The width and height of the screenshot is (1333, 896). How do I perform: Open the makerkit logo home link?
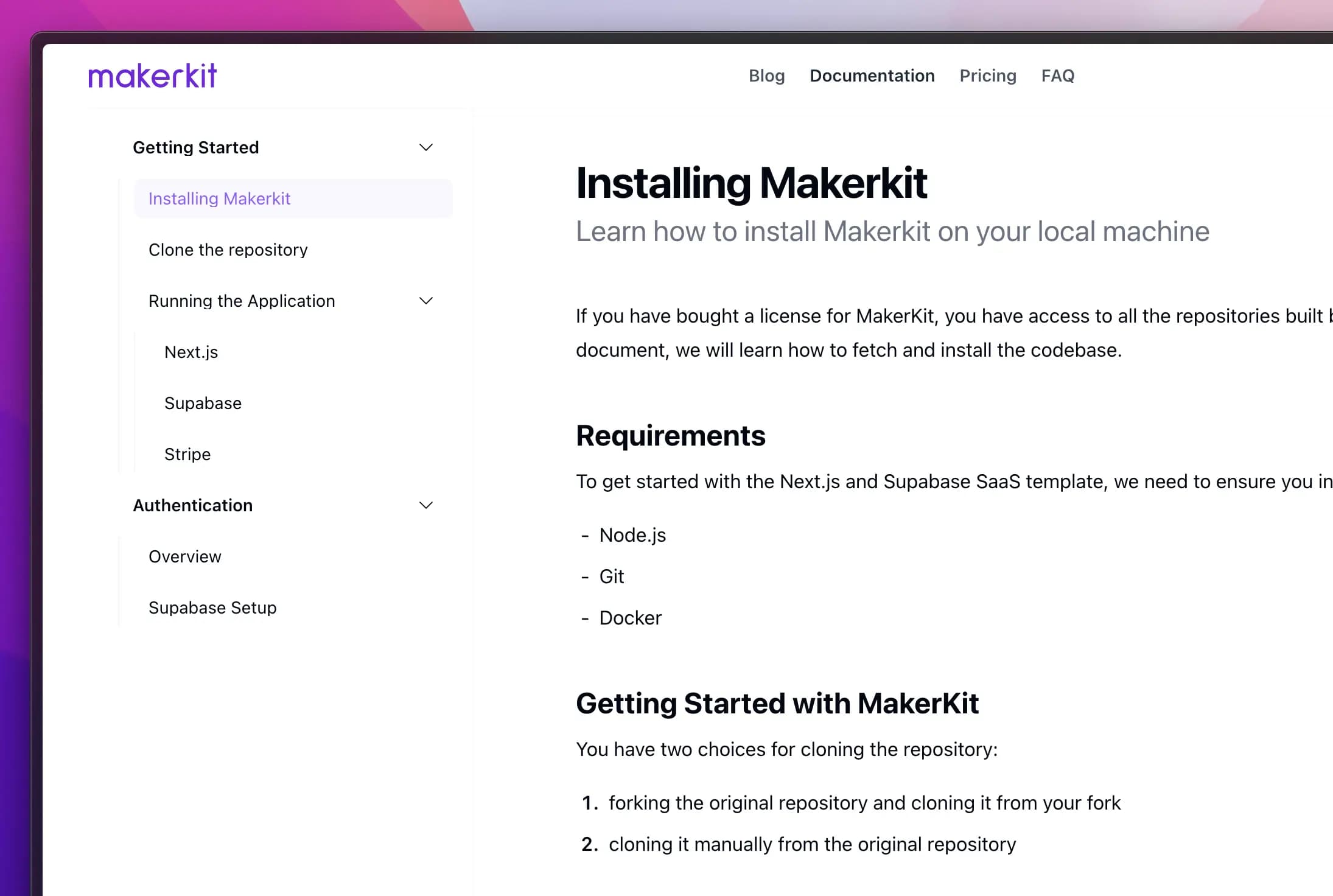152,76
